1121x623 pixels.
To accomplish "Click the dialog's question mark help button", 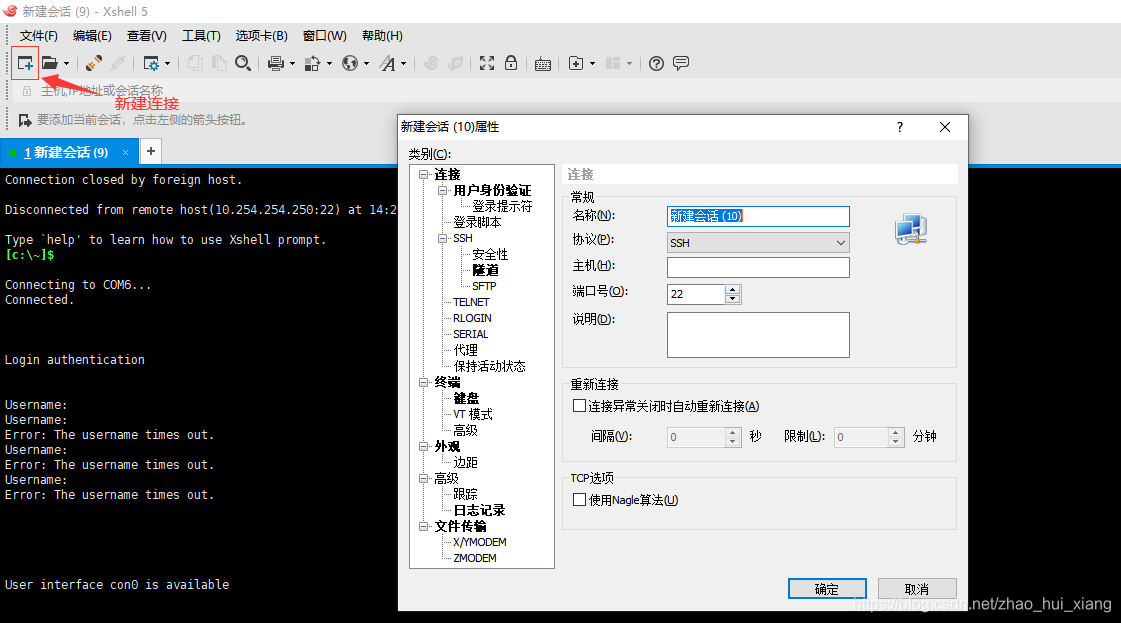I will tap(899, 127).
